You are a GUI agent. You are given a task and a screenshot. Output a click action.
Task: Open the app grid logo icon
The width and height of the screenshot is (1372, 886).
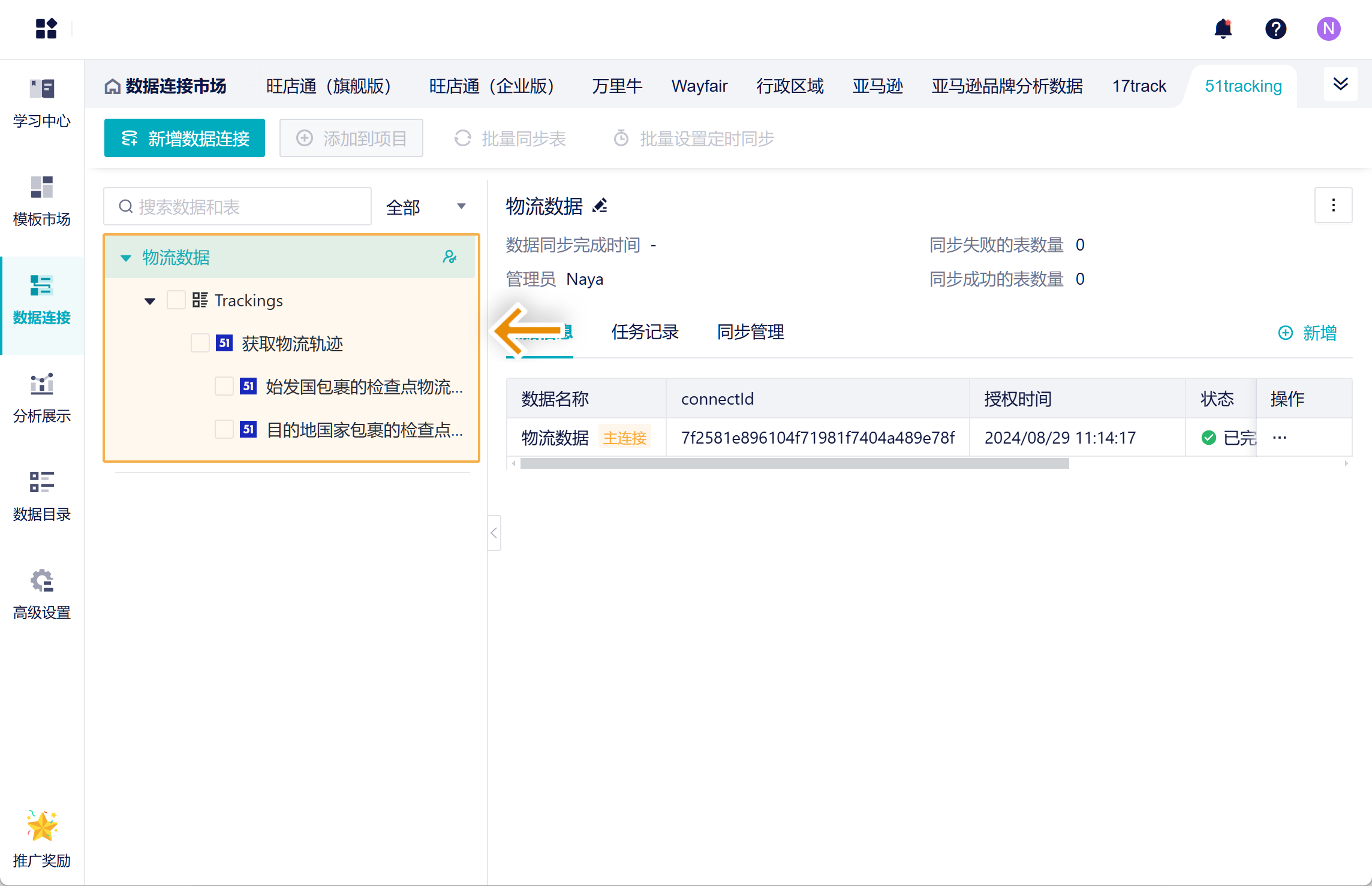point(46,29)
